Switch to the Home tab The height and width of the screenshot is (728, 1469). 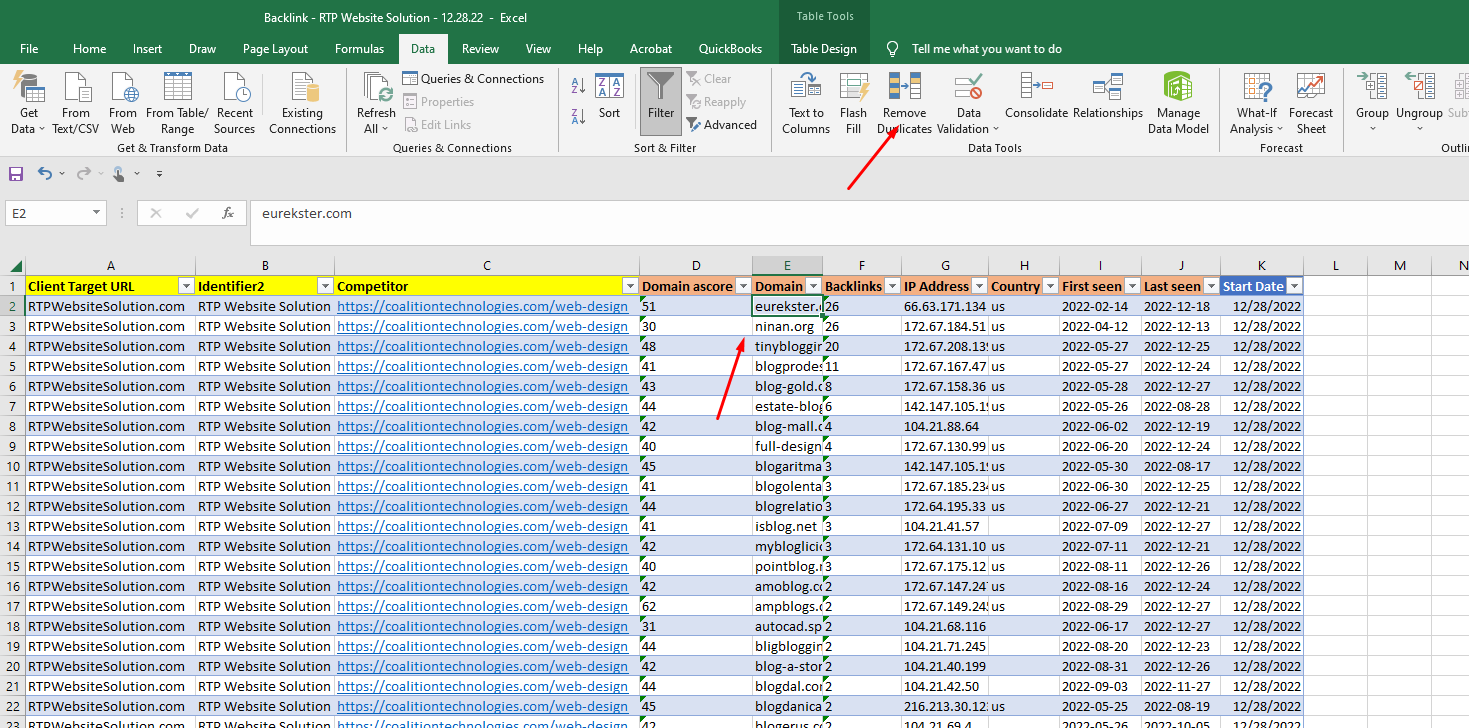(89, 49)
